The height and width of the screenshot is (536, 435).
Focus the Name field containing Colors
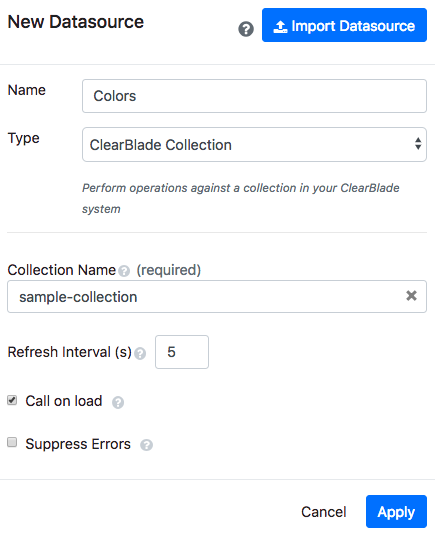point(254,96)
